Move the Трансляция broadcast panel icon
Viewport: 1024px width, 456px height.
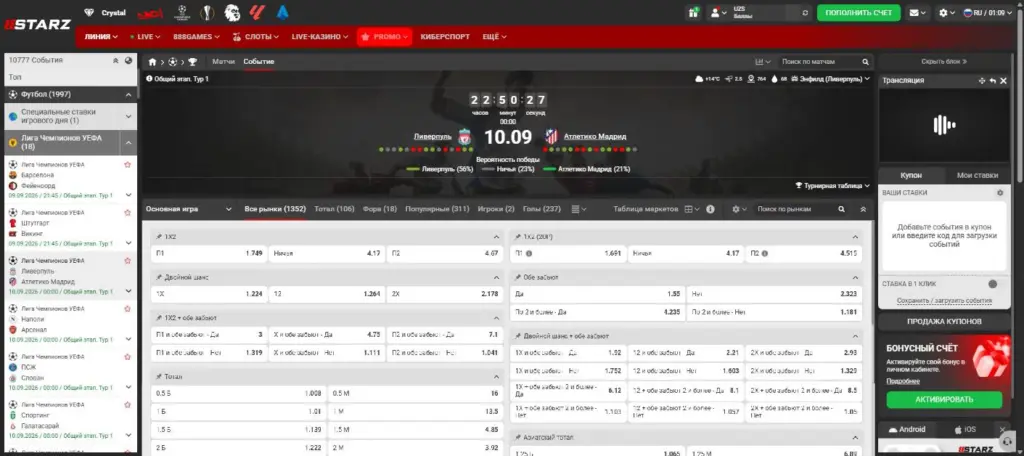pyautogui.click(x=982, y=80)
